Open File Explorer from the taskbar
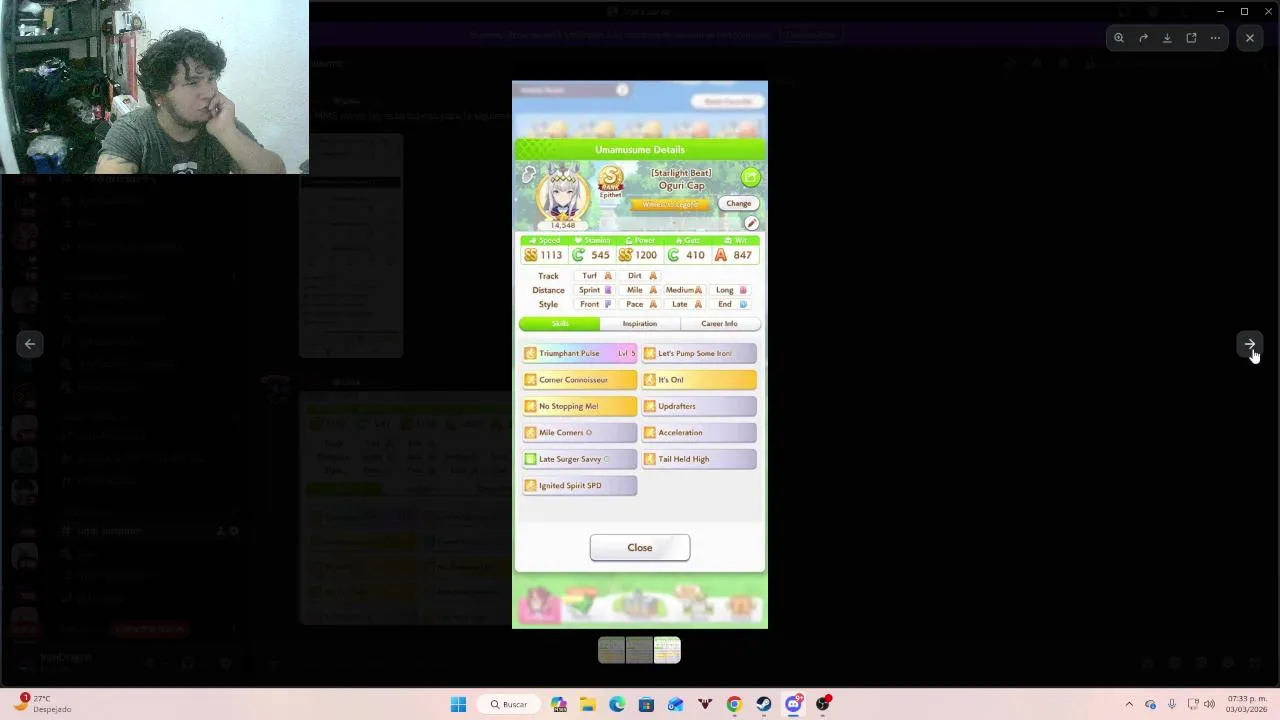This screenshot has width=1280, height=720. 588,705
